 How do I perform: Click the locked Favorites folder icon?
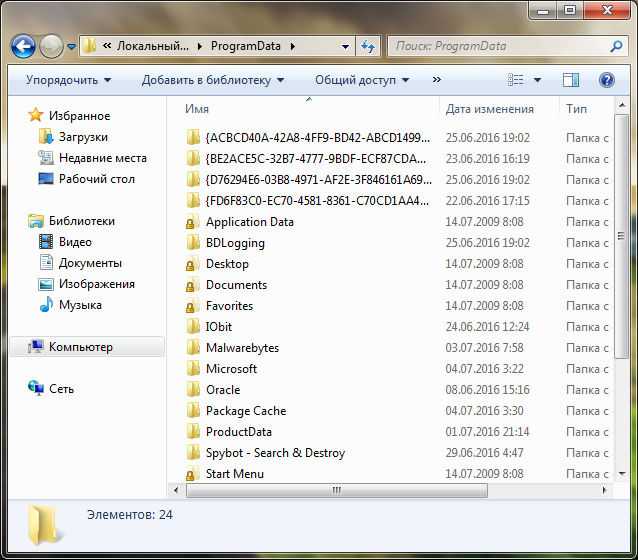192,306
